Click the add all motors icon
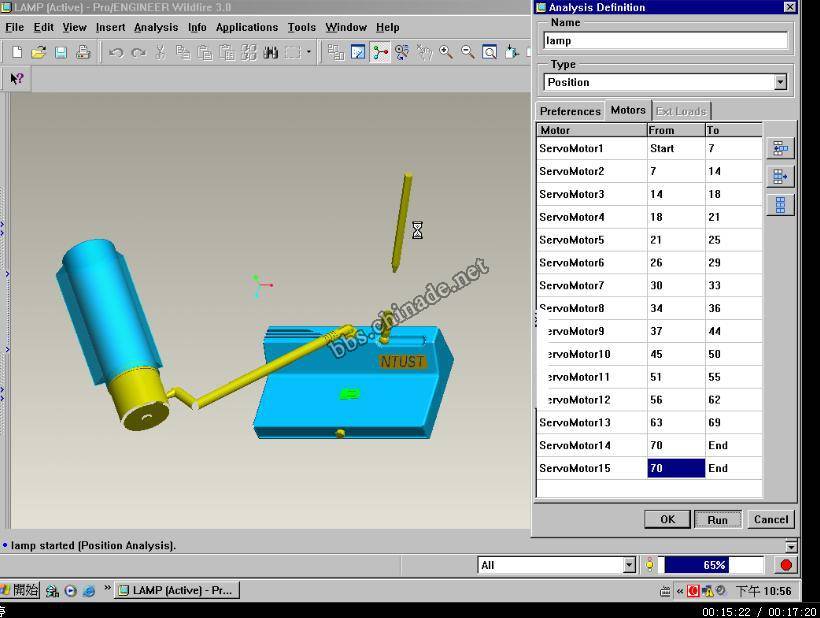This screenshot has width=820, height=618. [x=780, y=205]
